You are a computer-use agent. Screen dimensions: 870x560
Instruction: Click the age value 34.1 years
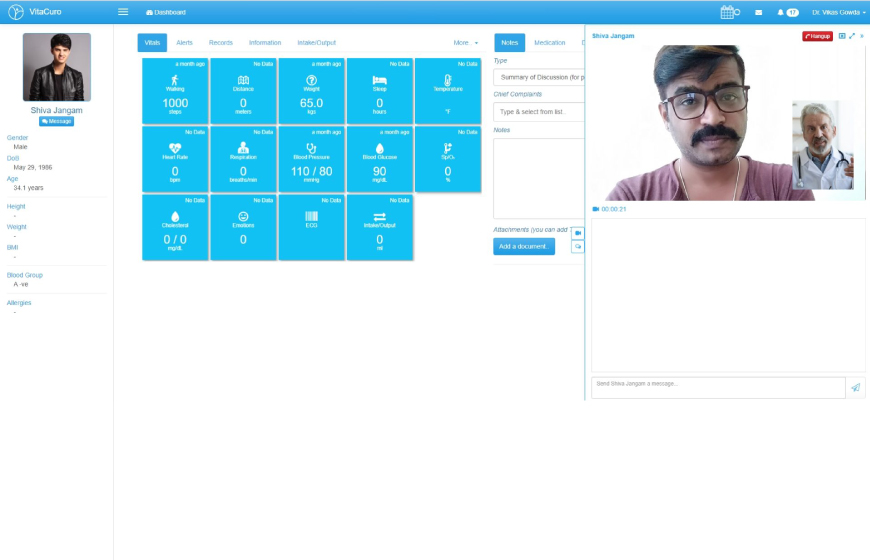[x=28, y=188]
